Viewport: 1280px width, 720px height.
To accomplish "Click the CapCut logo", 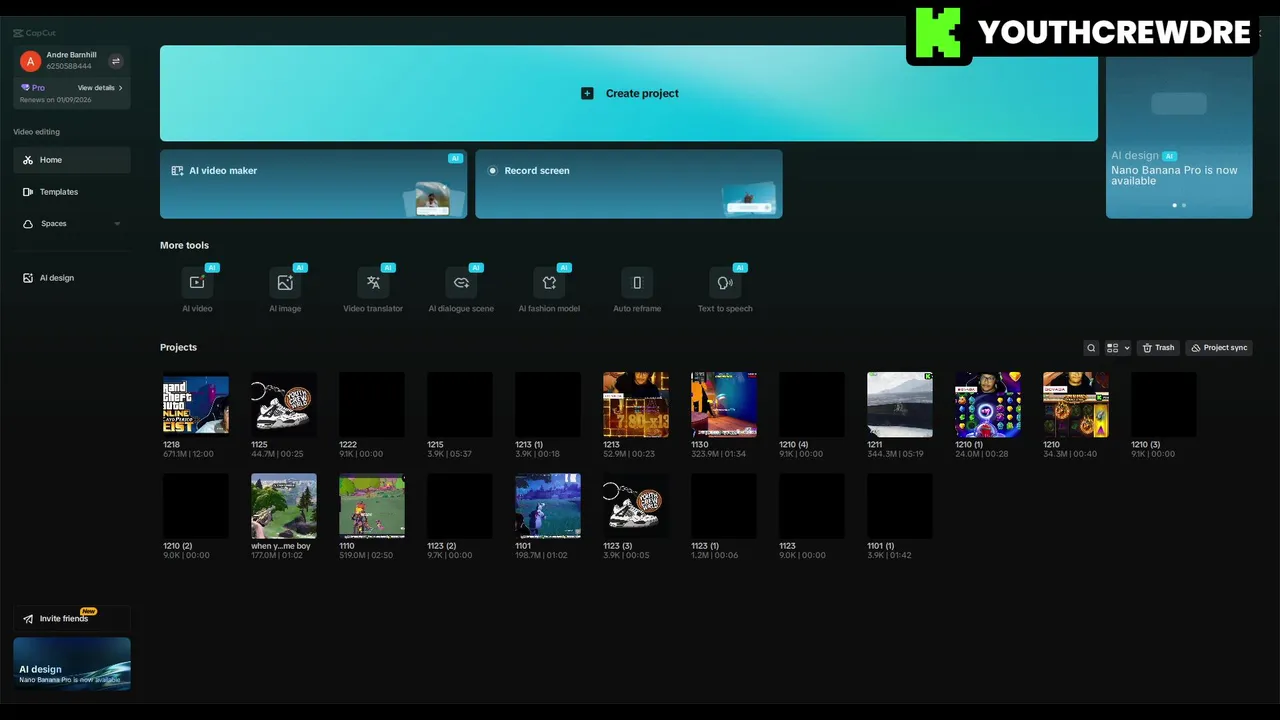I will click(x=35, y=33).
